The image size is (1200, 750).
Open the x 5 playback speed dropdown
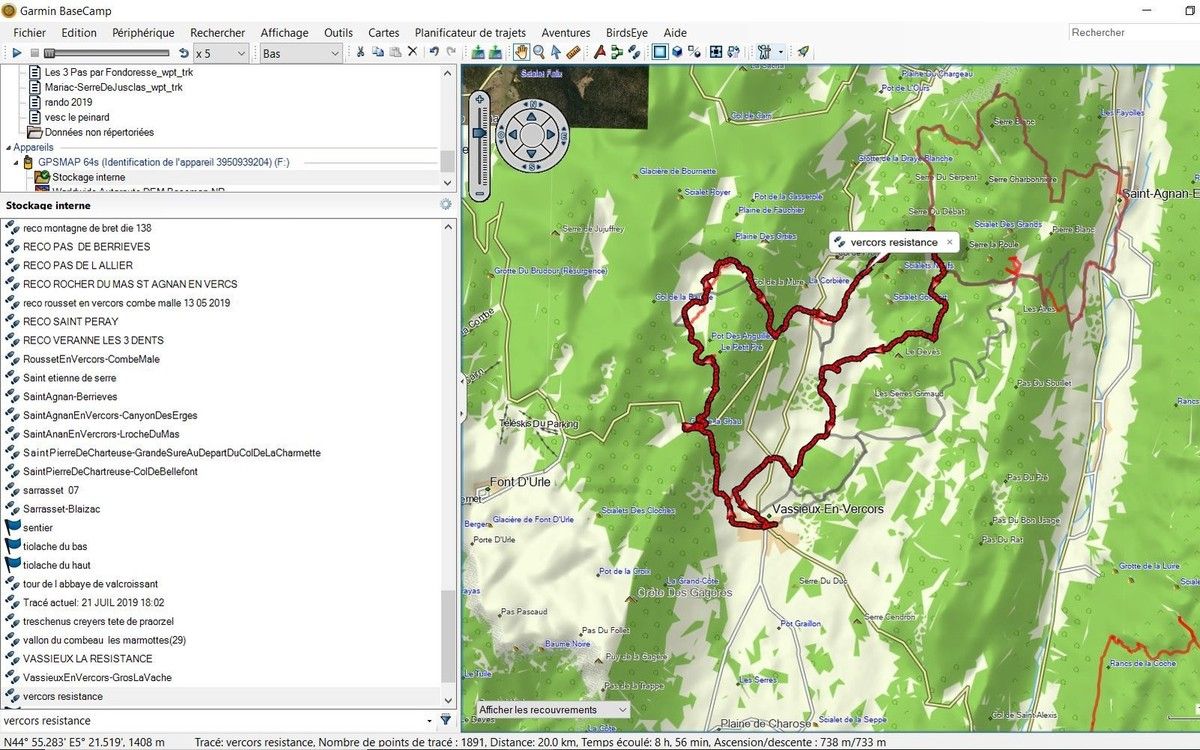[x=220, y=53]
